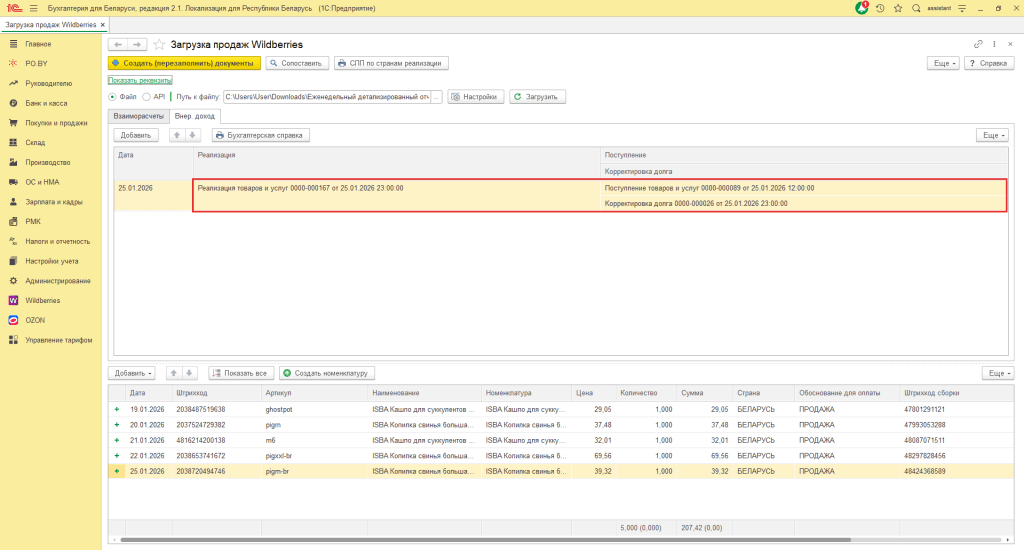The image size is (1024, 550).
Task: Move lower table row up
Action: tap(173, 373)
